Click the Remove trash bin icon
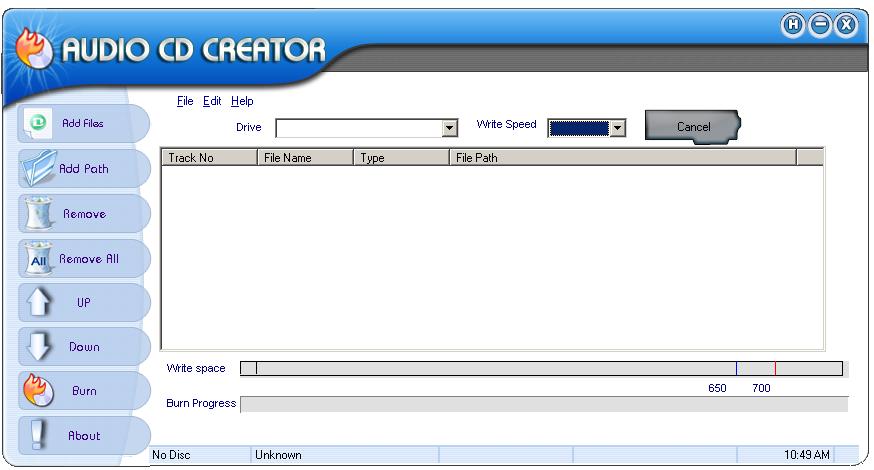874x470 pixels. click(x=38, y=214)
